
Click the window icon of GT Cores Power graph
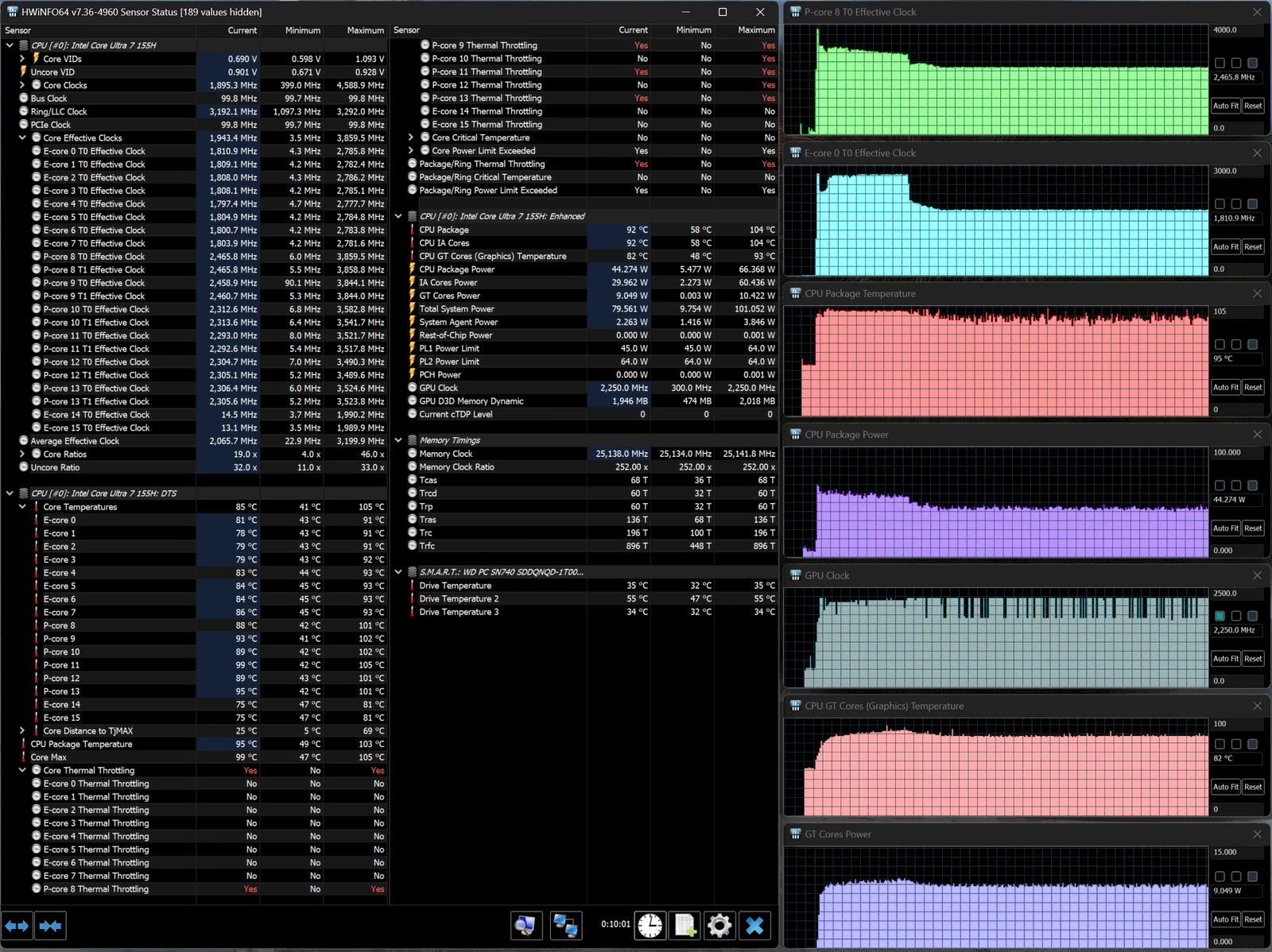click(x=795, y=834)
